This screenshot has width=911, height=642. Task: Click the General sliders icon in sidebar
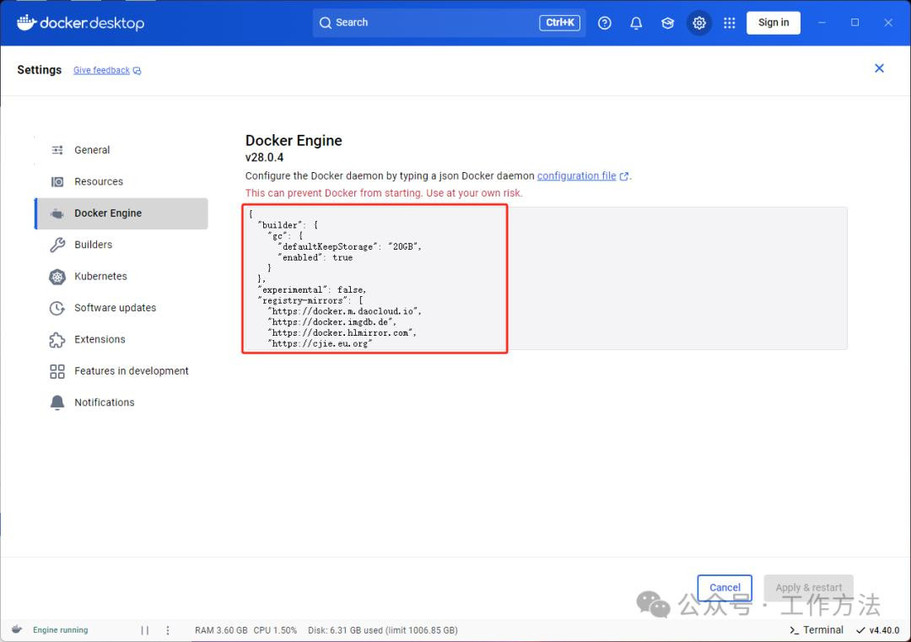[x=57, y=150]
